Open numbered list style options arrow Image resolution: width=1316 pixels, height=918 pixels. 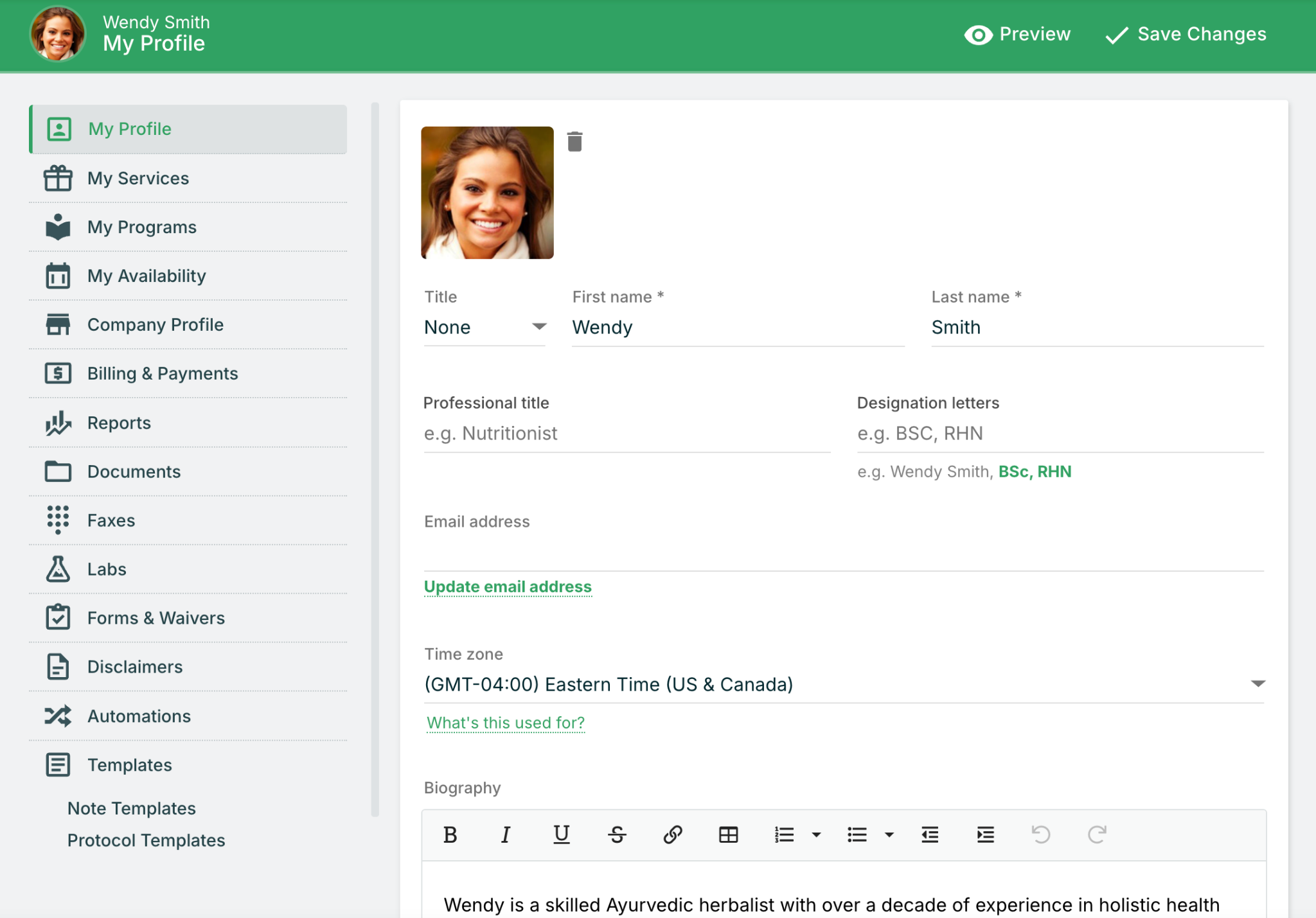coord(816,834)
